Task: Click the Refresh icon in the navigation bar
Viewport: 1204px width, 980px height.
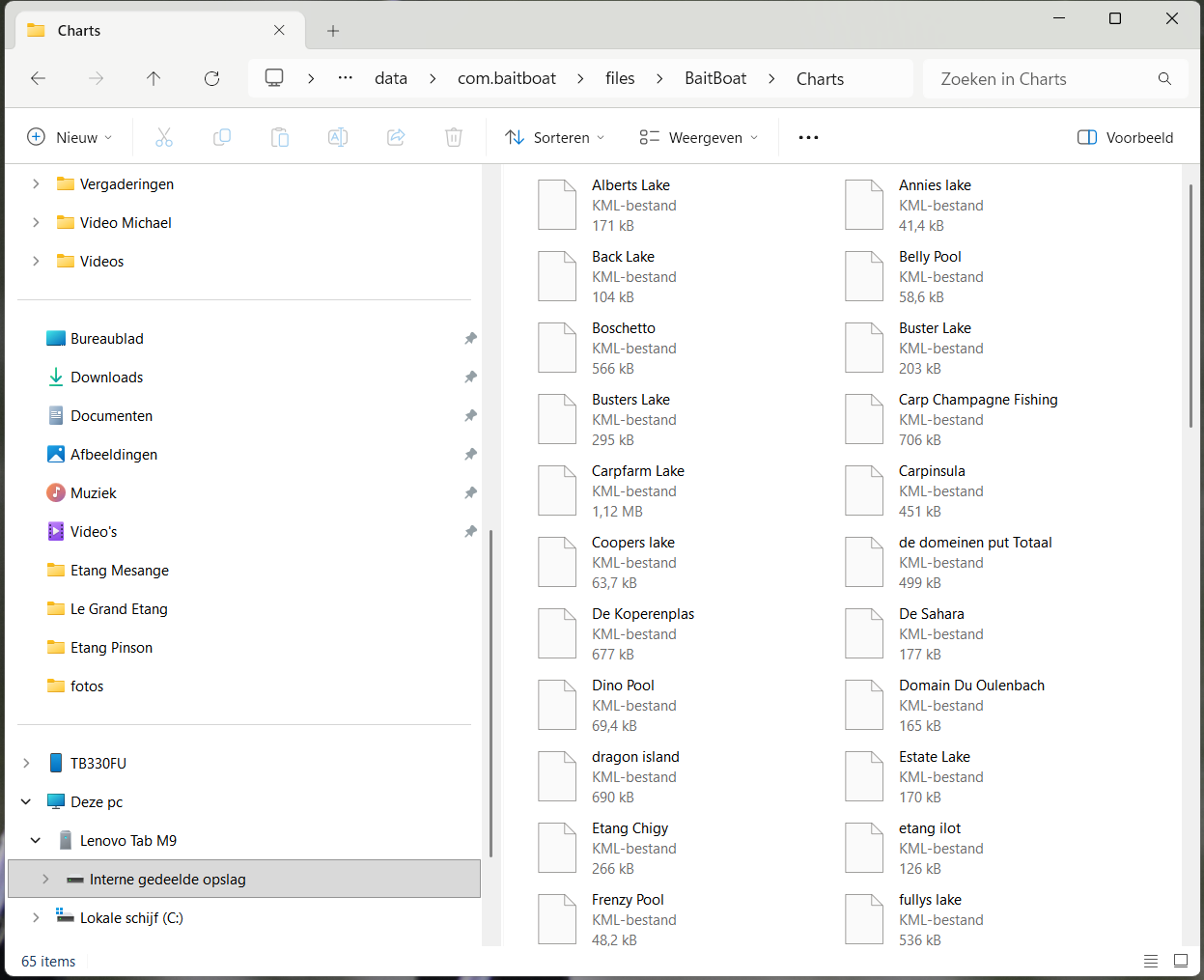Action: point(211,79)
